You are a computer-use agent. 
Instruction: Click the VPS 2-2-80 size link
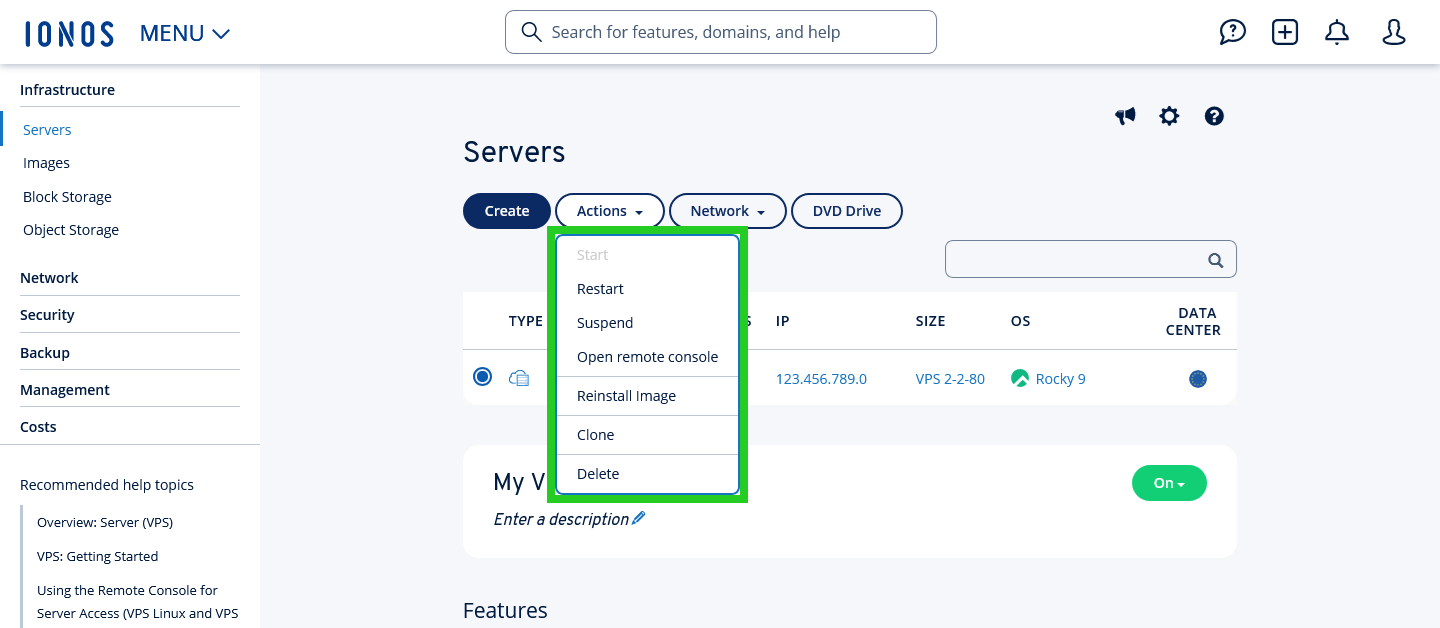[950, 379]
